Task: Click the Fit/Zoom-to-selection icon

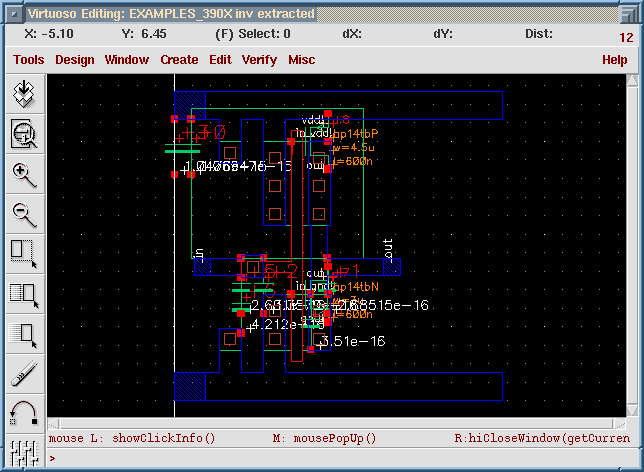Action: point(24,134)
